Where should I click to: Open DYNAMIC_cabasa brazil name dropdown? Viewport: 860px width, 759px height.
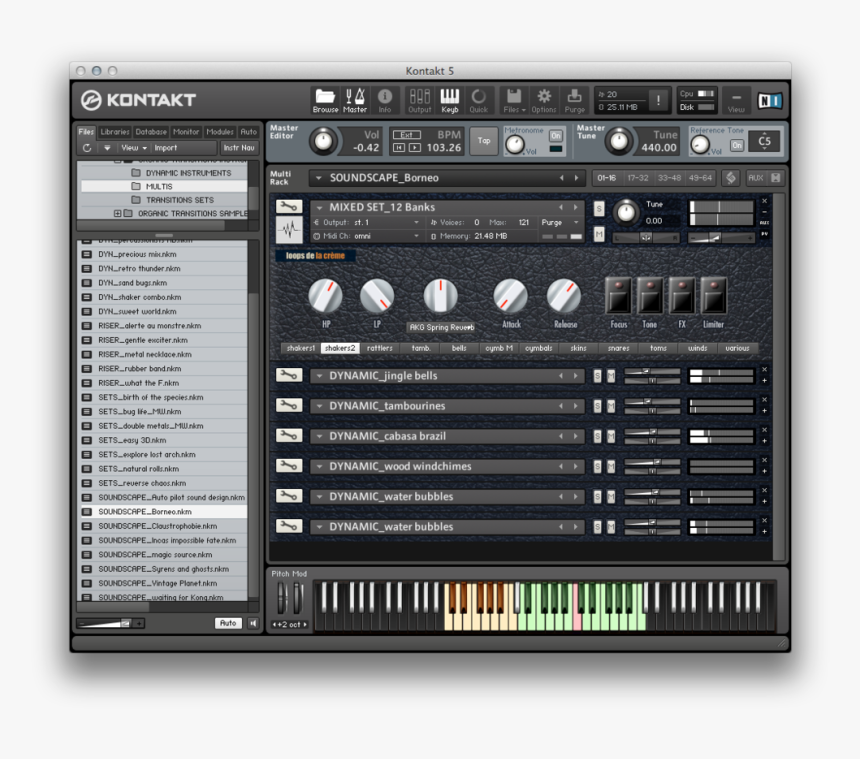[x=319, y=437]
